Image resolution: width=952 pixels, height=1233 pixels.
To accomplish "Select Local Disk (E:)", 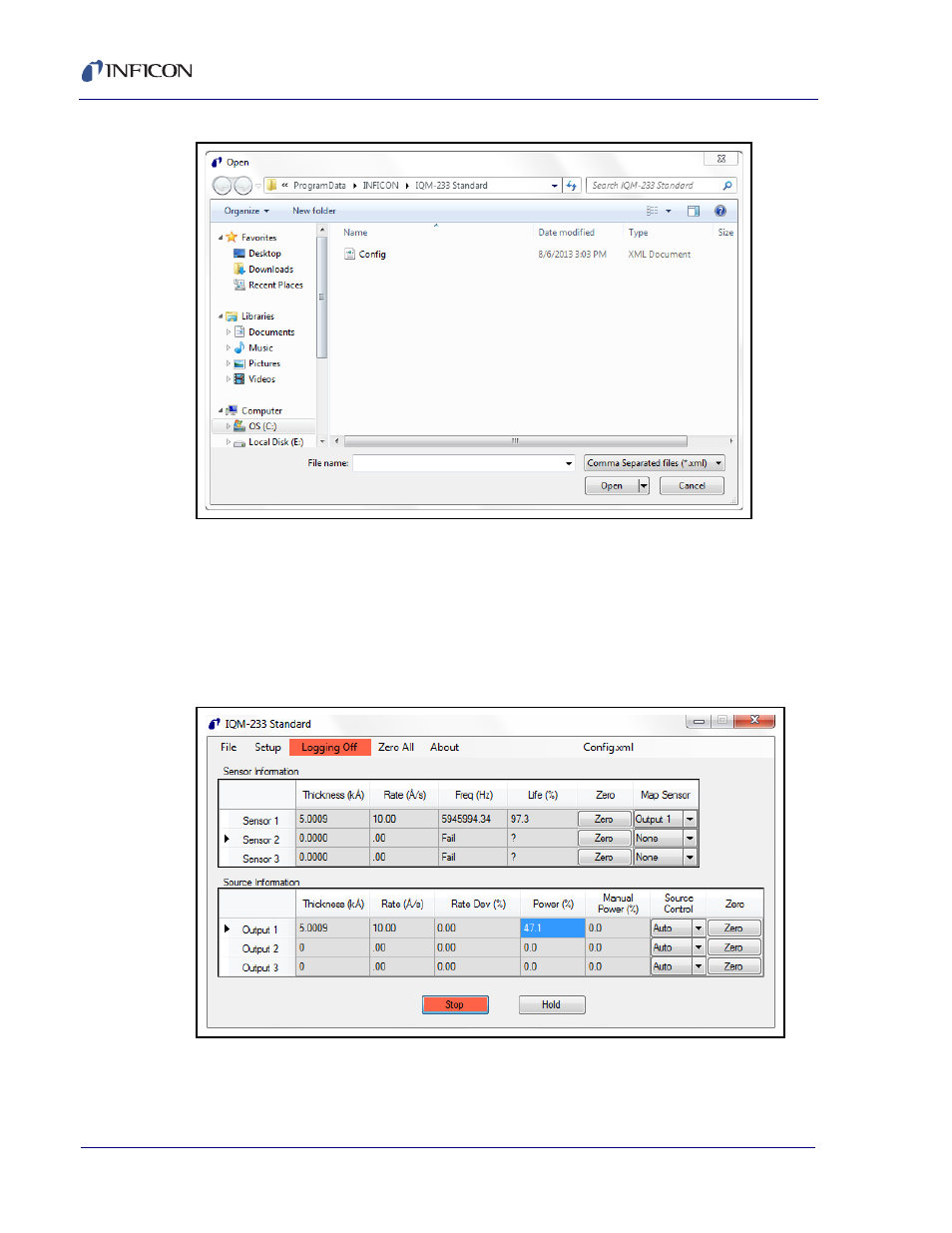I will point(275,442).
